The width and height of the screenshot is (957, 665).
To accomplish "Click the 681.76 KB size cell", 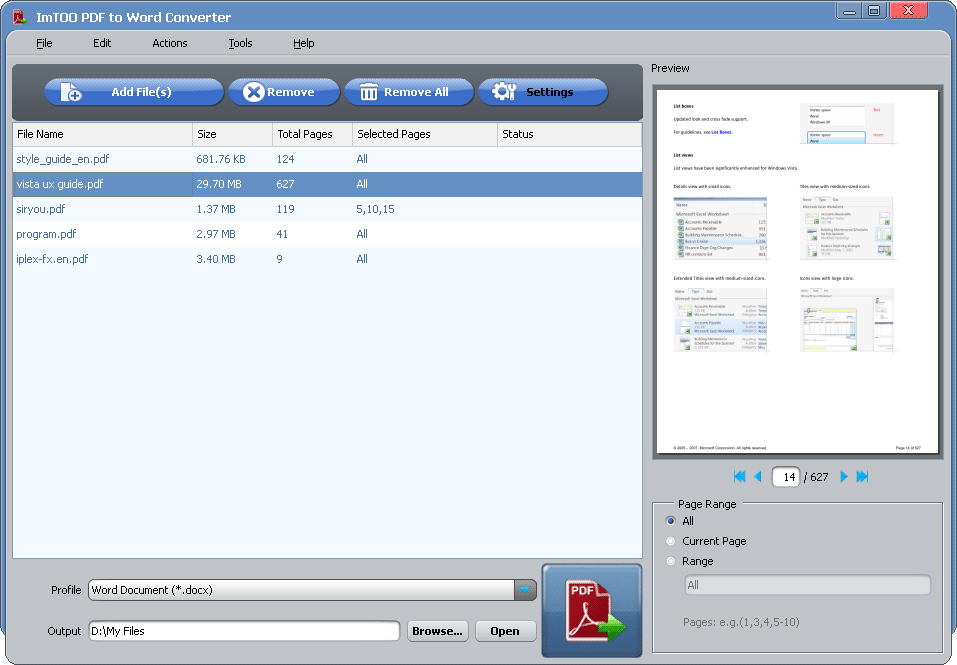I will tap(221, 159).
